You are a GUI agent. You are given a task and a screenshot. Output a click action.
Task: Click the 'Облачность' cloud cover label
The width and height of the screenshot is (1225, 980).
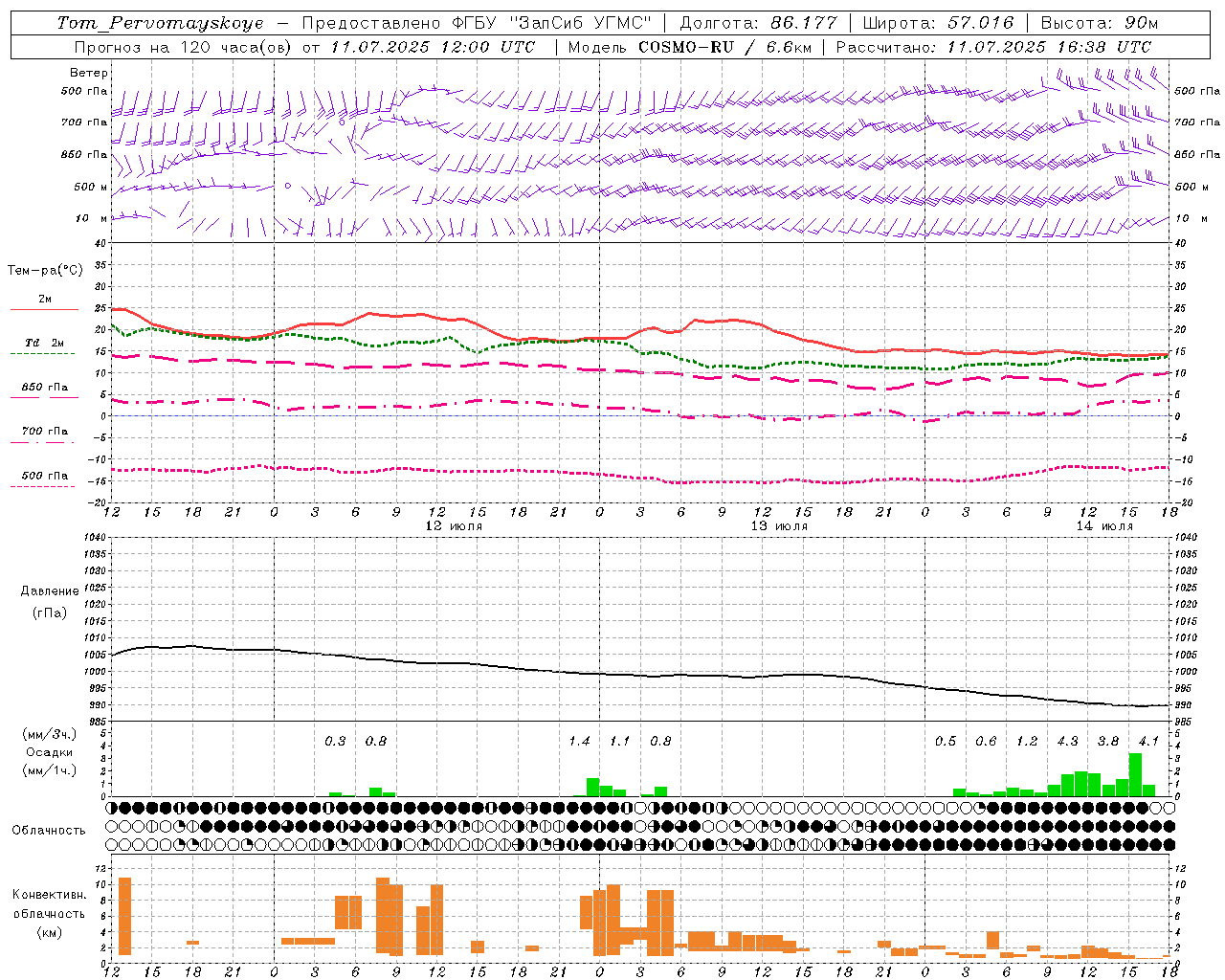(49, 831)
